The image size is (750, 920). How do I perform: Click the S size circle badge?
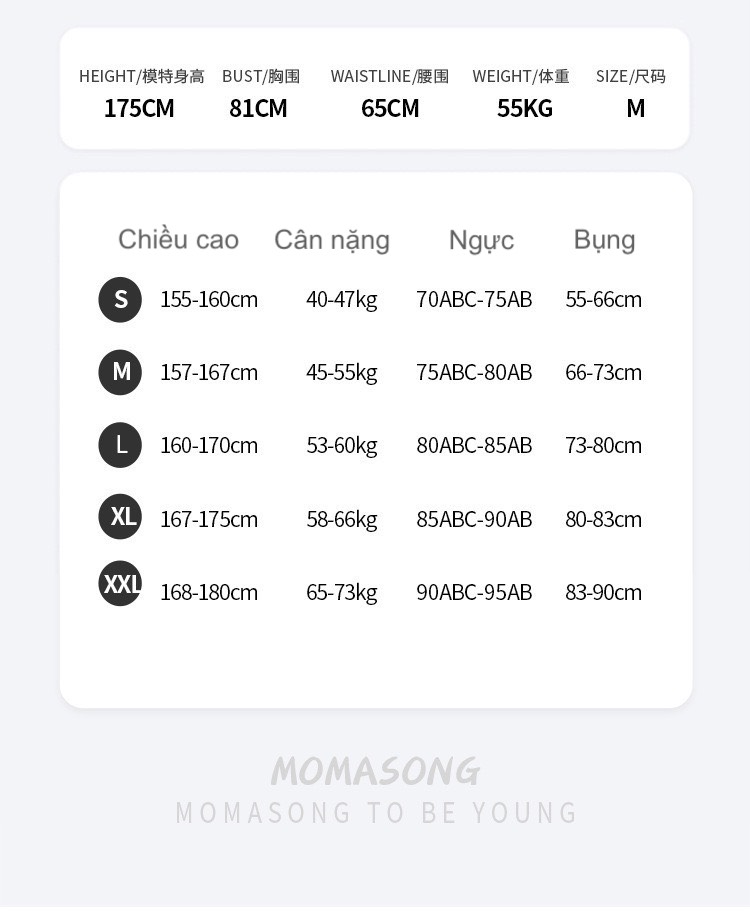[120, 299]
